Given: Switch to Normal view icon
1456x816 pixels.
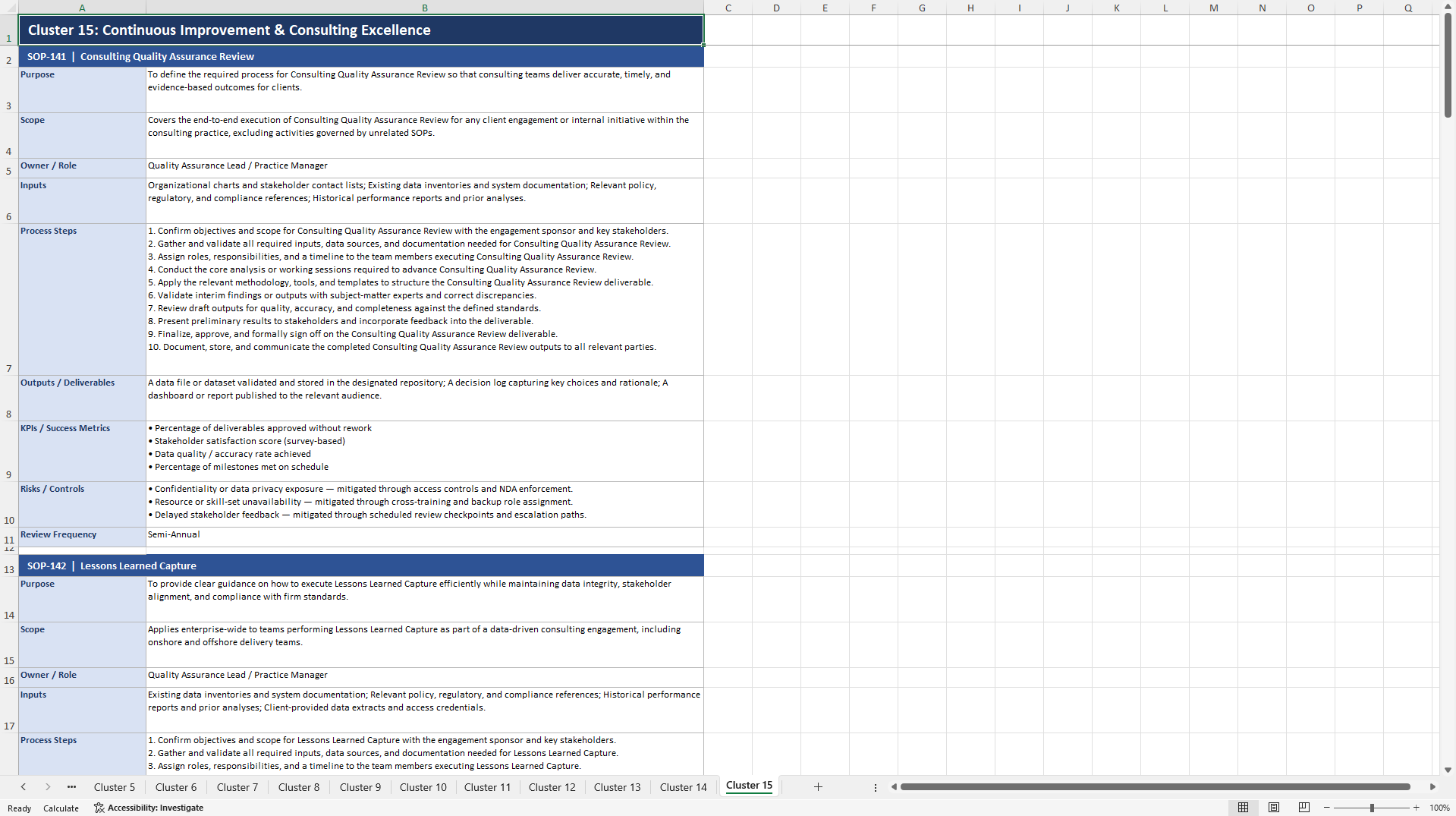Looking at the screenshot, I should [x=1243, y=808].
